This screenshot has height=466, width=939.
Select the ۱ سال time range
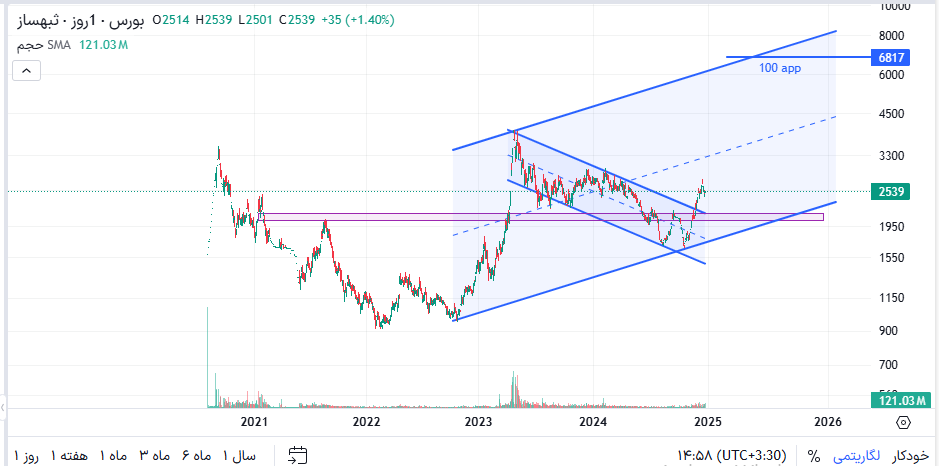tap(240, 456)
